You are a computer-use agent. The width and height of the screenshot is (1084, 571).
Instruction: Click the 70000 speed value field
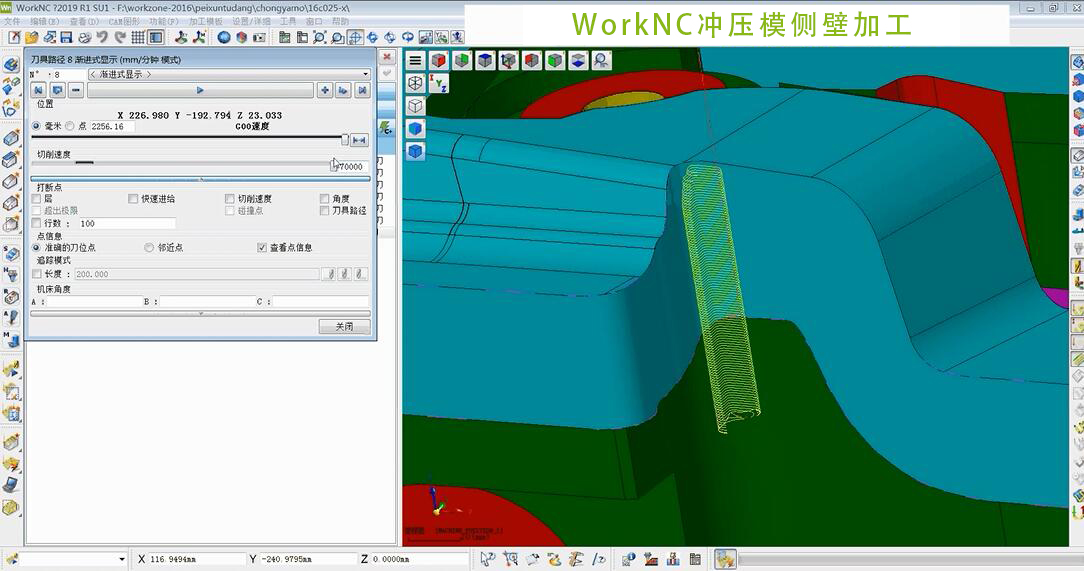tap(353, 167)
